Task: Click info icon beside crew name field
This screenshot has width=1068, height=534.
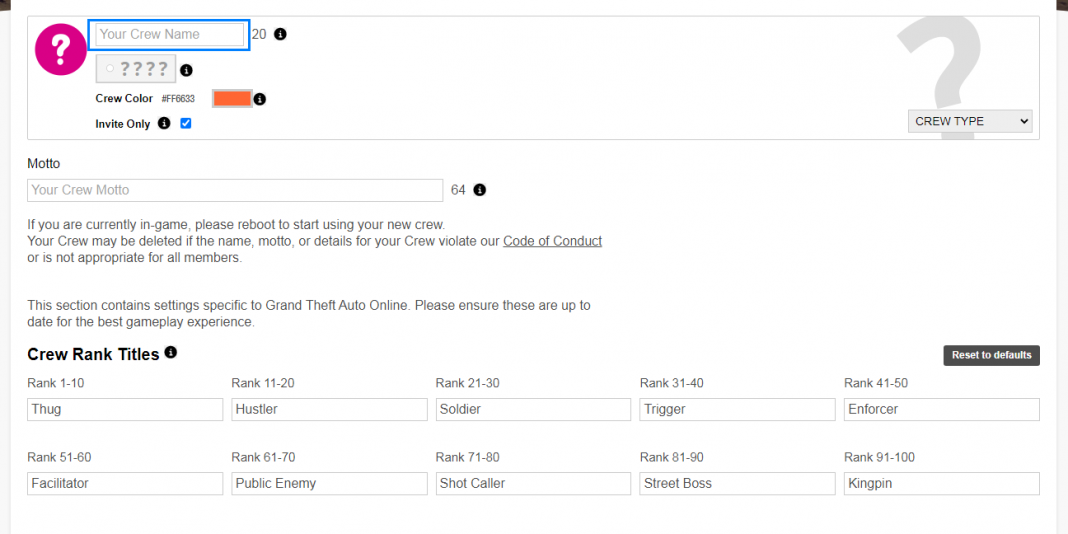Action: pyautogui.click(x=280, y=34)
